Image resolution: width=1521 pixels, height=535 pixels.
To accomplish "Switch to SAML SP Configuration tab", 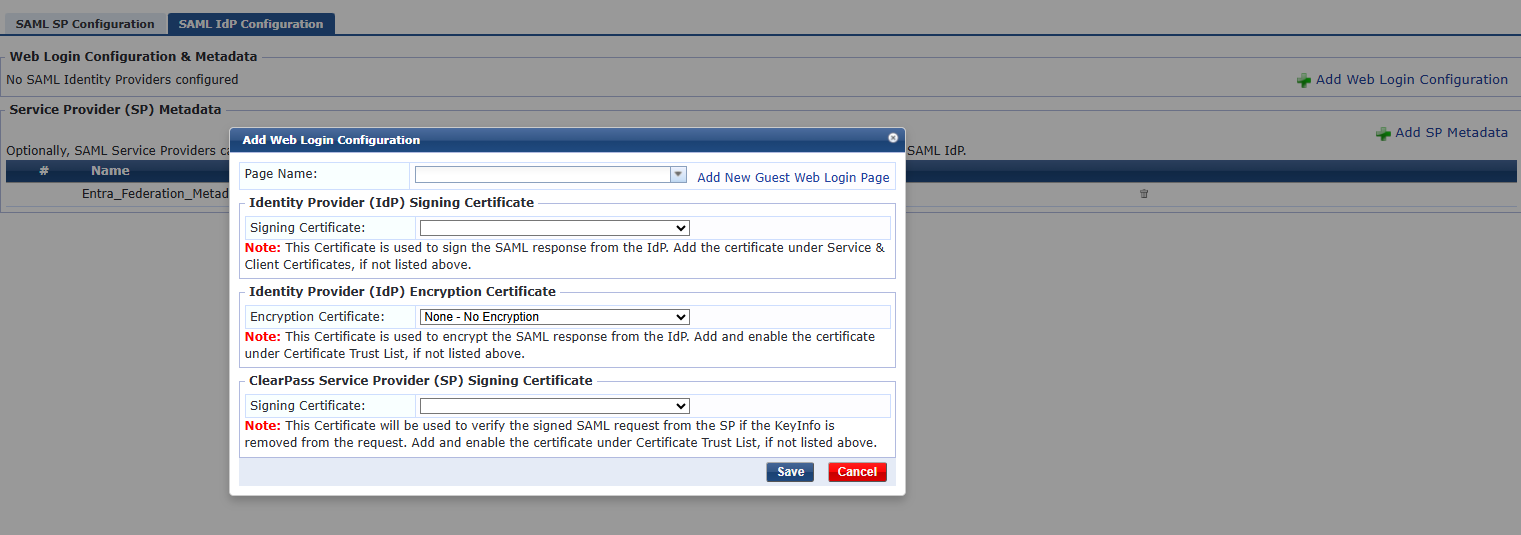I will (85, 24).
